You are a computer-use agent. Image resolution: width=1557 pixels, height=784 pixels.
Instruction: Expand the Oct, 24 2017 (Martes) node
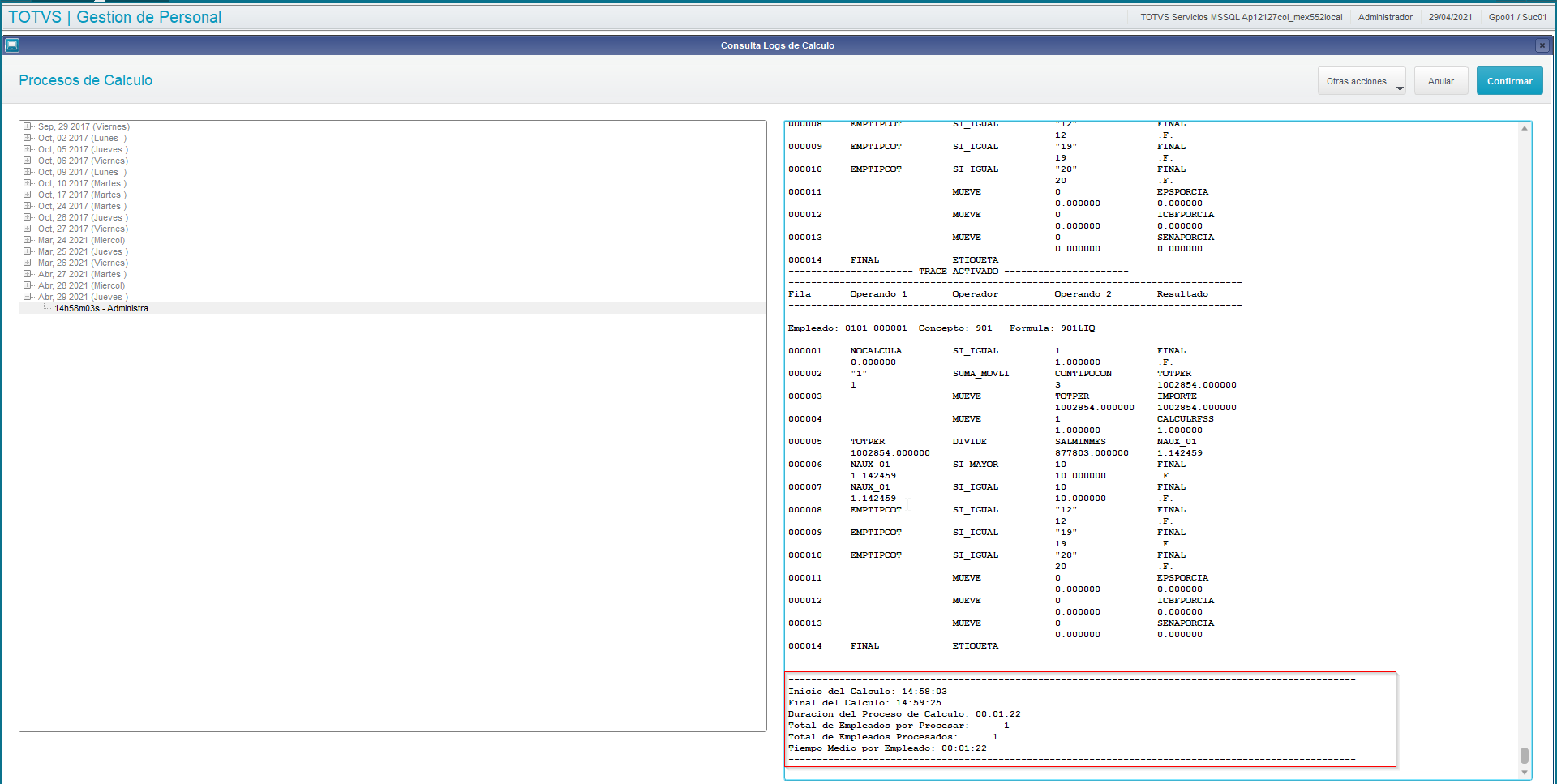click(28, 206)
